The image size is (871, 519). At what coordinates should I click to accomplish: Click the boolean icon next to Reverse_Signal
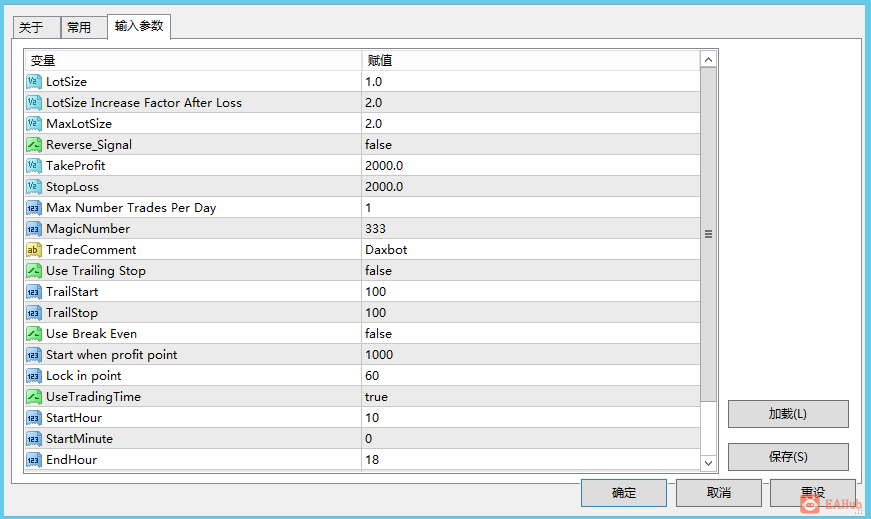(x=34, y=145)
